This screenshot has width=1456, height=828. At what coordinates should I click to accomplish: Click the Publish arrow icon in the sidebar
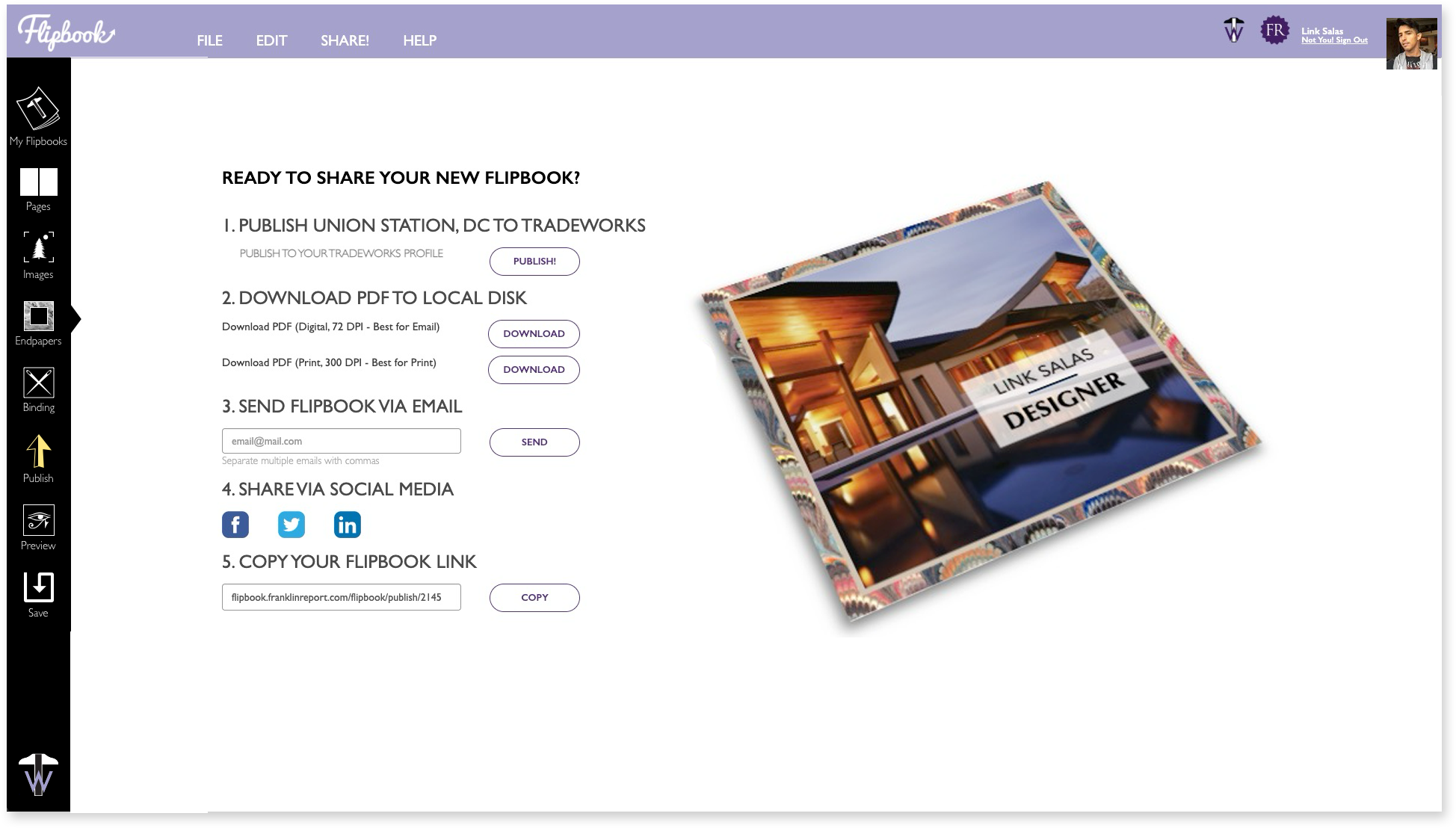(38, 452)
